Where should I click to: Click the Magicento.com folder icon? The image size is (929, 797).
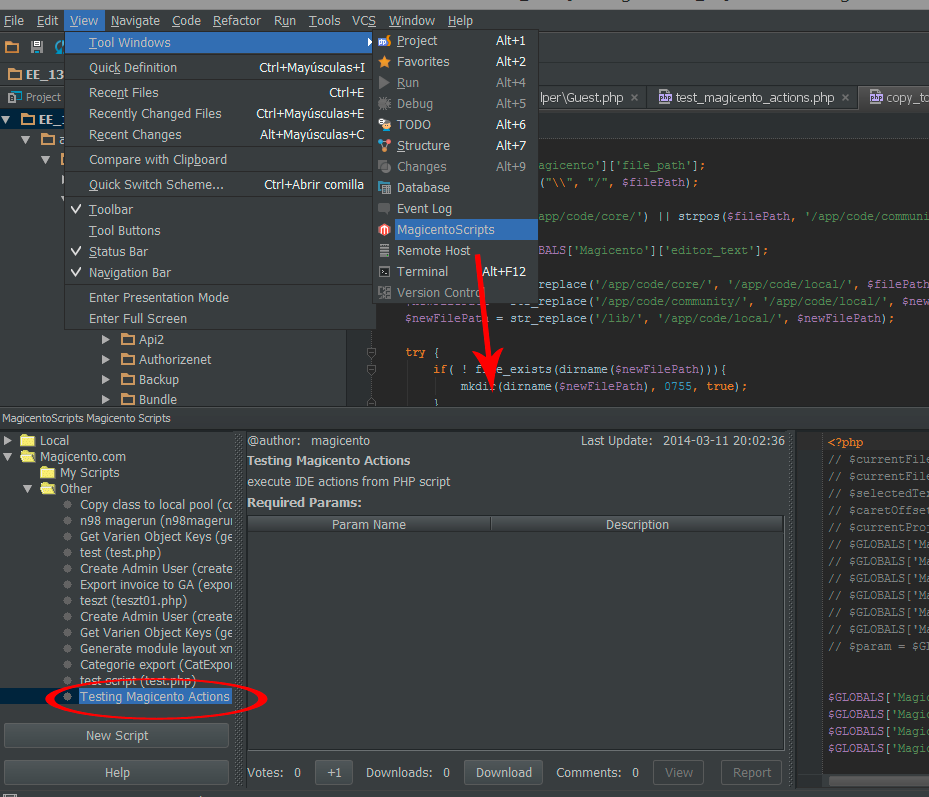click(x=28, y=456)
